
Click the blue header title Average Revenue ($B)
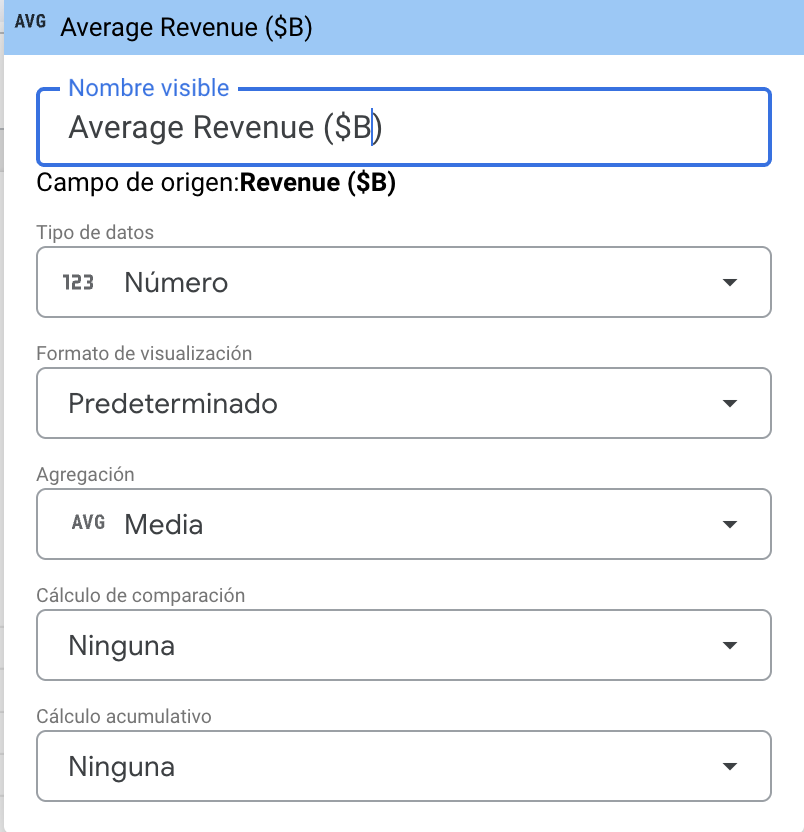point(186,28)
